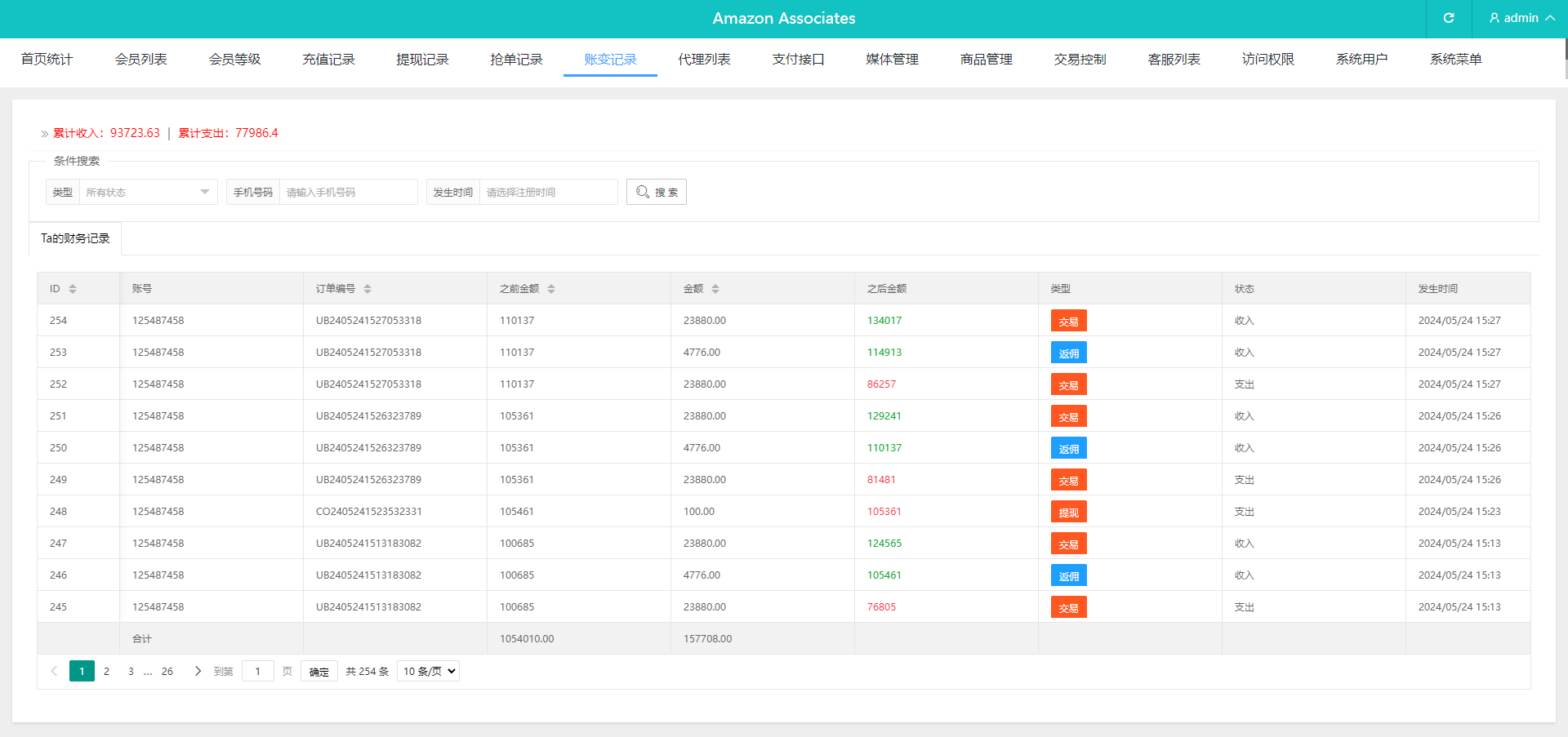Click the 确定 page jump button
The image size is (1568, 737).
click(x=318, y=672)
